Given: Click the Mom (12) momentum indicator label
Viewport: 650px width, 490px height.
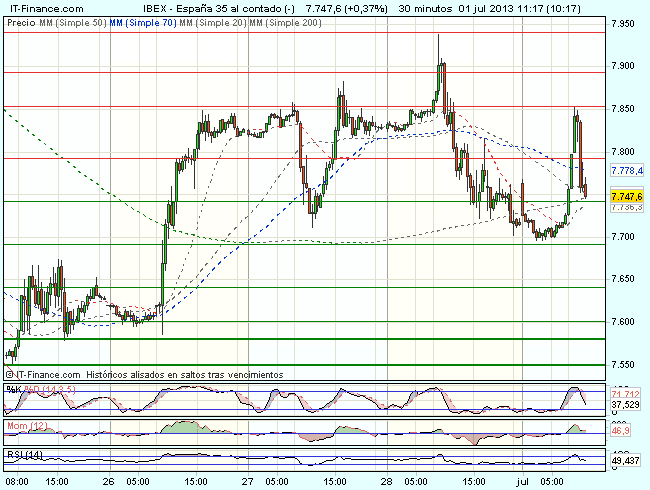Looking at the screenshot, I should click(22, 427).
